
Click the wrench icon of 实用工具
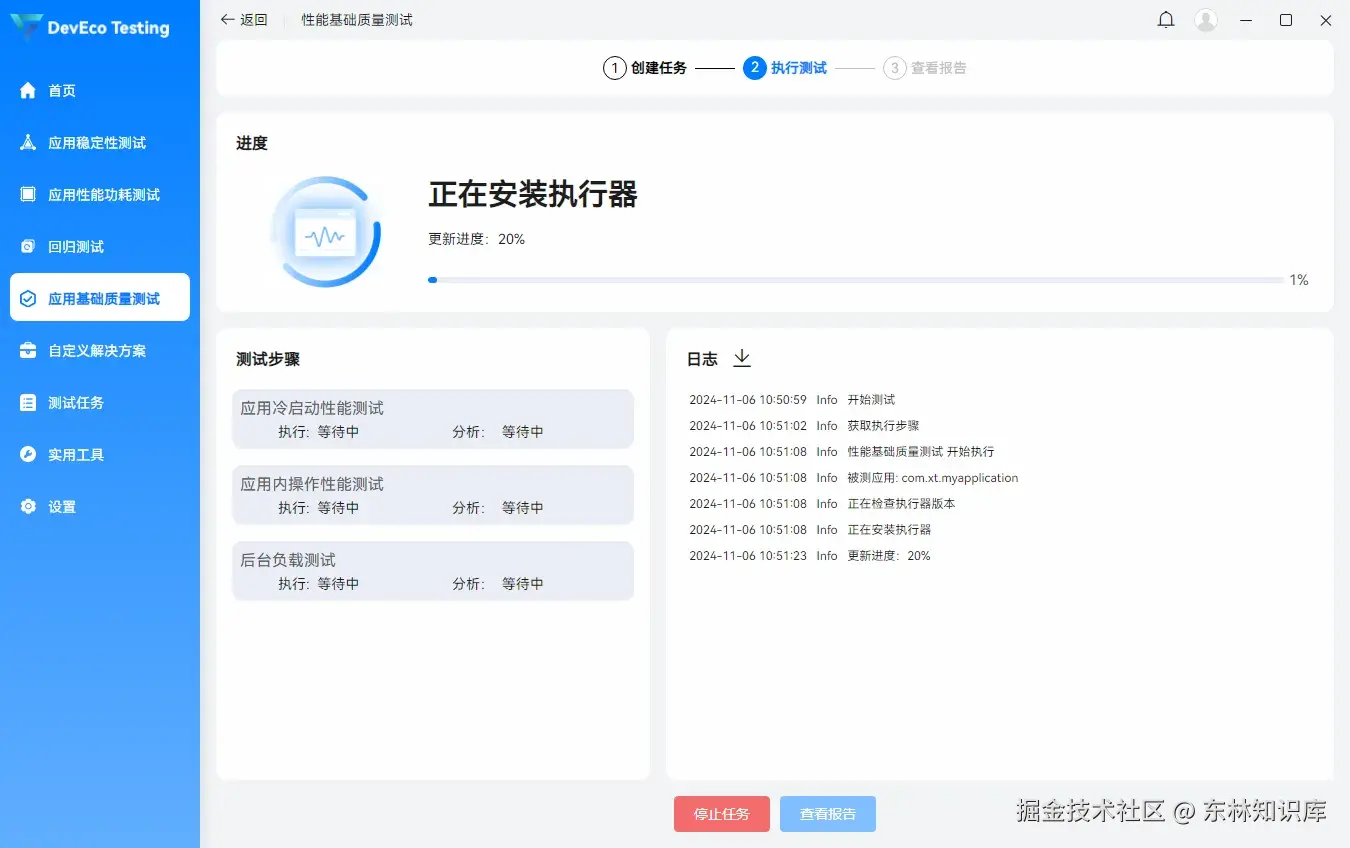tap(28, 455)
